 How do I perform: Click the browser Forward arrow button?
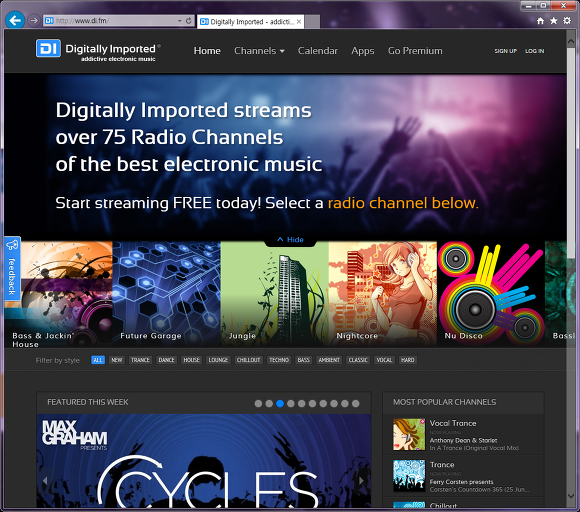pyautogui.click(x=34, y=20)
